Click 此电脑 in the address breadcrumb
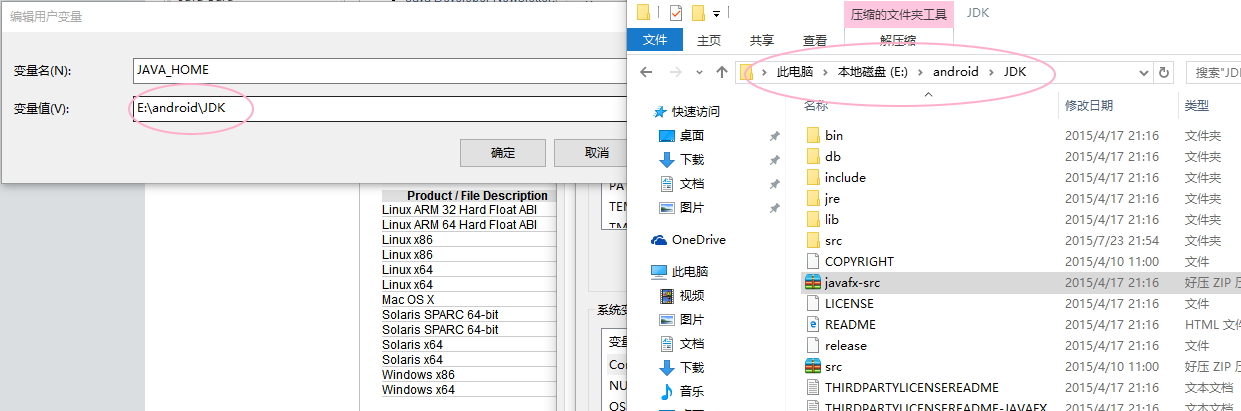The image size is (1241, 411). coord(795,72)
